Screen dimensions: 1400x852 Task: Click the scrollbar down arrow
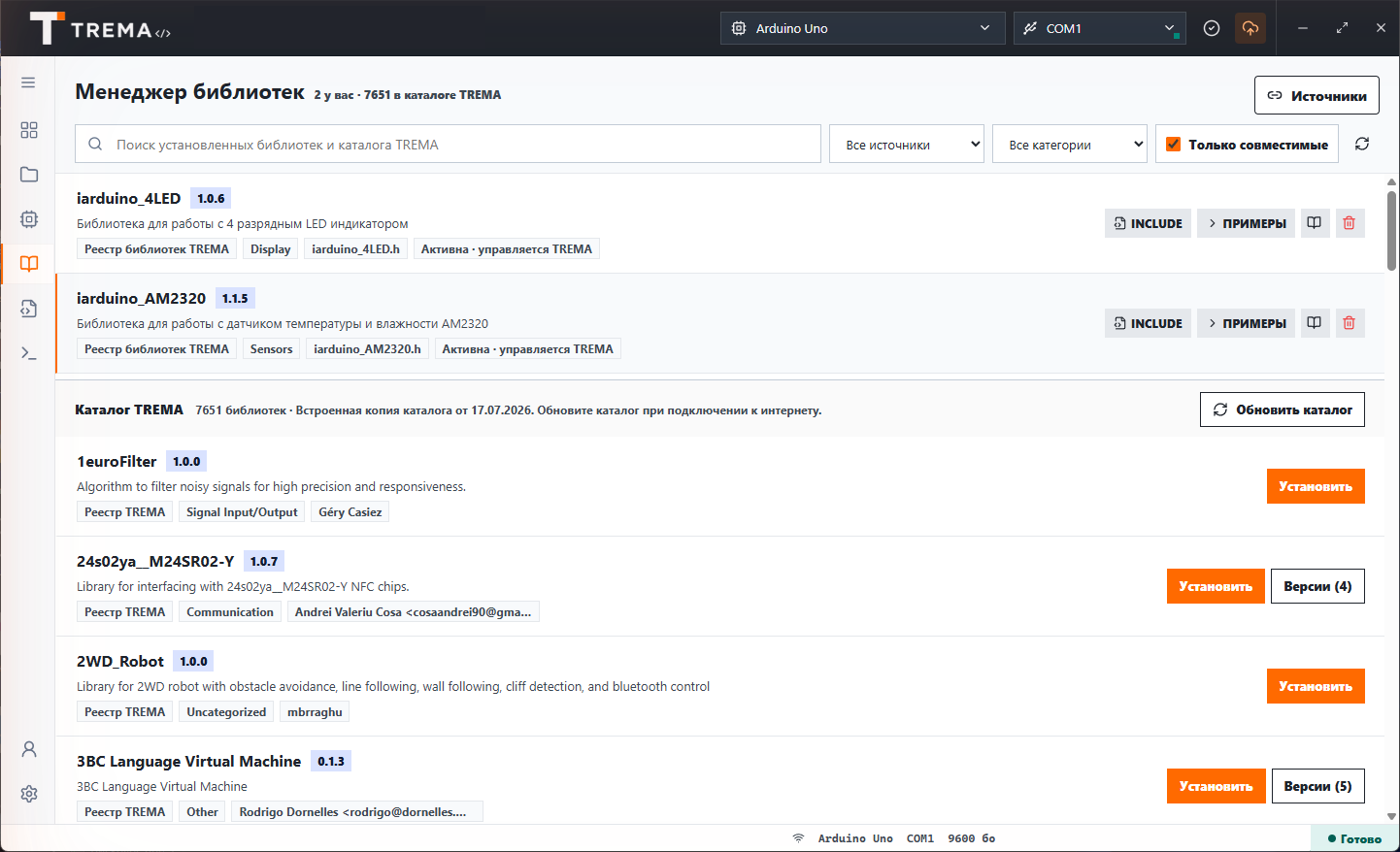[1391, 816]
